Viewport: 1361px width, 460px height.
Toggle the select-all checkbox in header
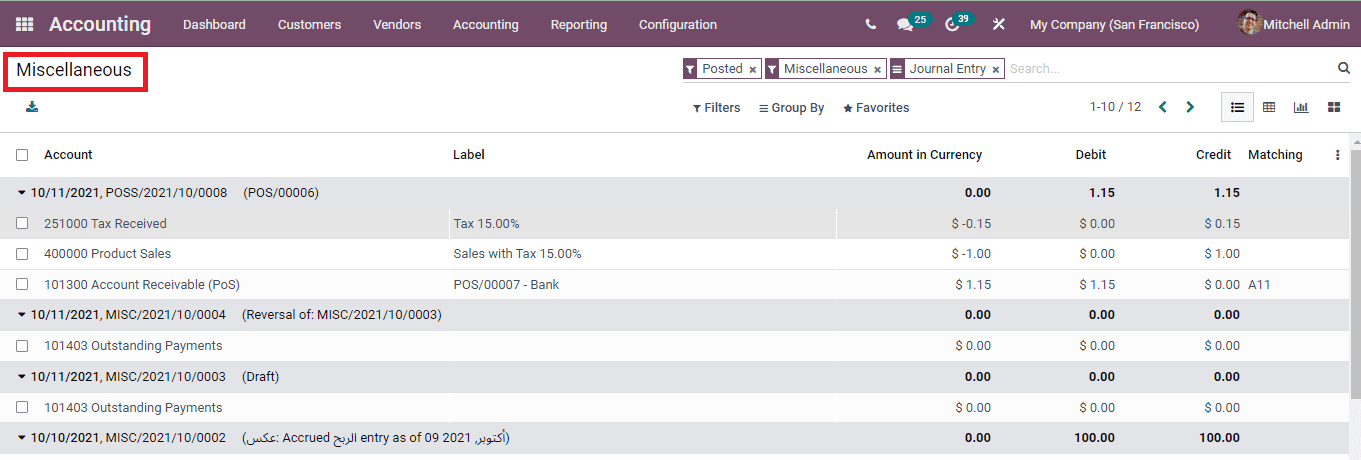pyautogui.click(x=22, y=155)
